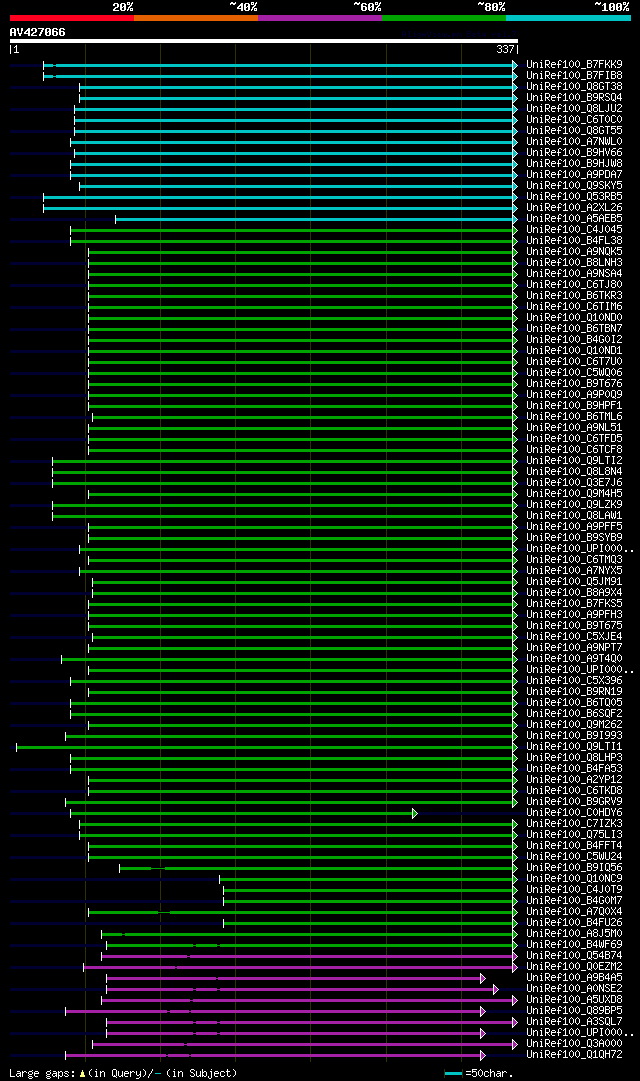Select the UniRef100_C0HDY6 label
Image resolution: width=640 pixels, height=1081 pixels.
(574, 814)
